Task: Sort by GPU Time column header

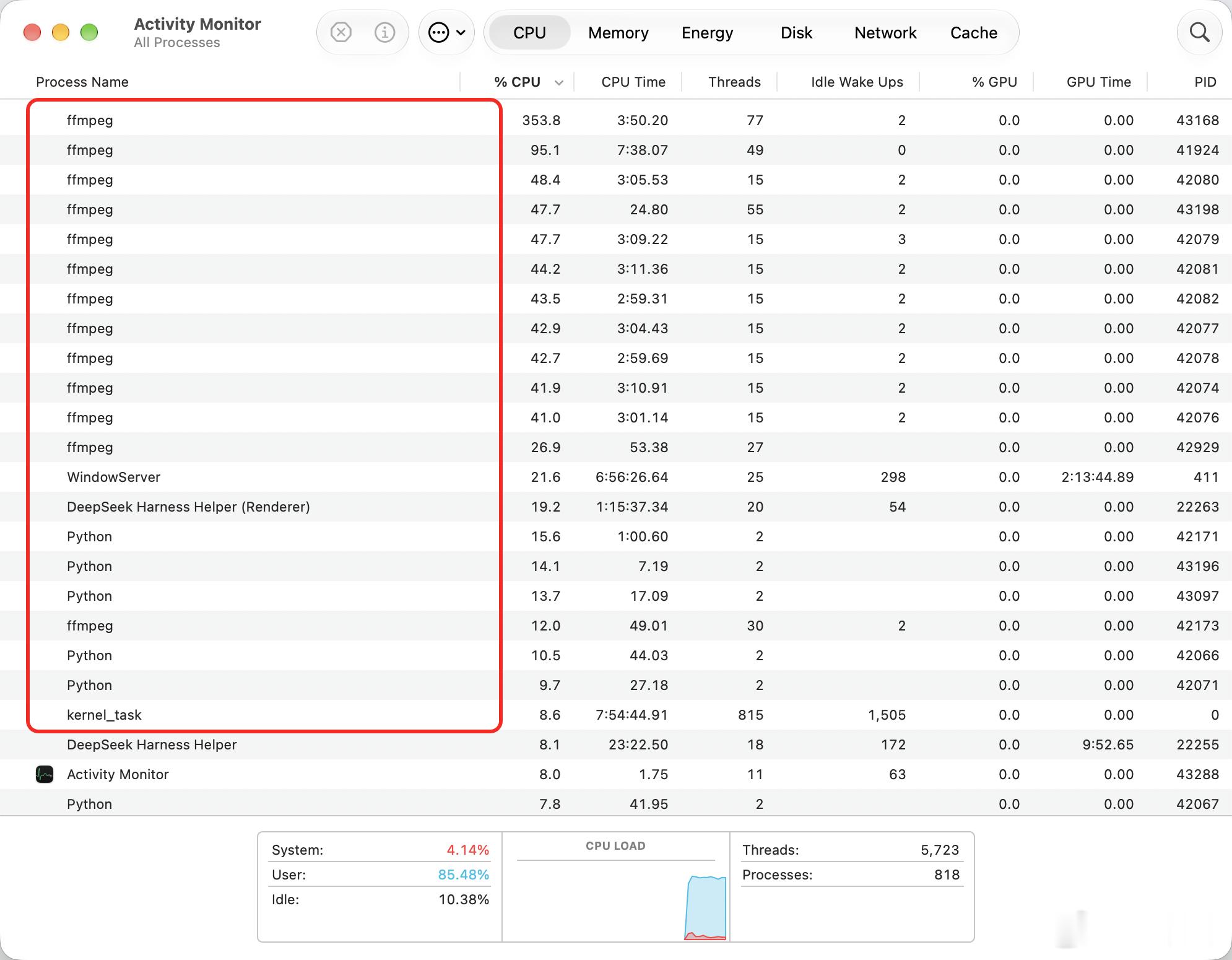Action: pyautogui.click(x=1098, y=82)
